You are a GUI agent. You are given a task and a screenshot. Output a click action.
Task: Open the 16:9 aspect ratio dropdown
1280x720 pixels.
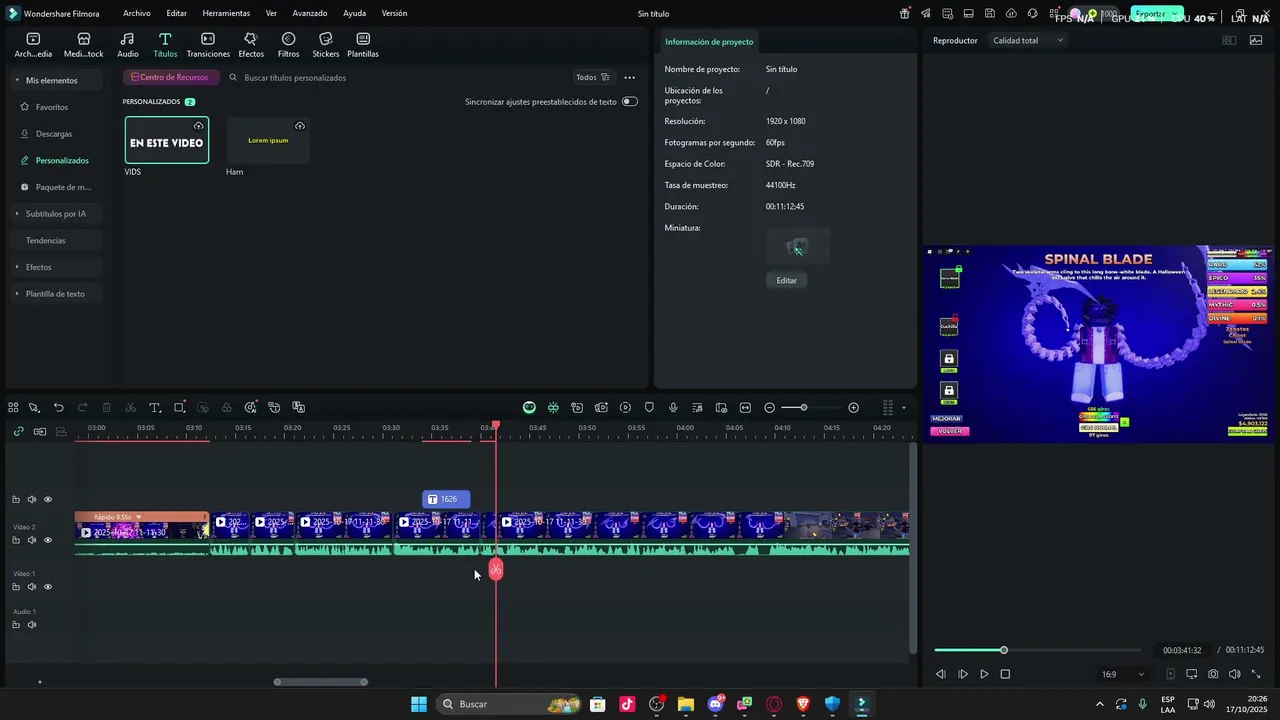[x=1122, y=674]
